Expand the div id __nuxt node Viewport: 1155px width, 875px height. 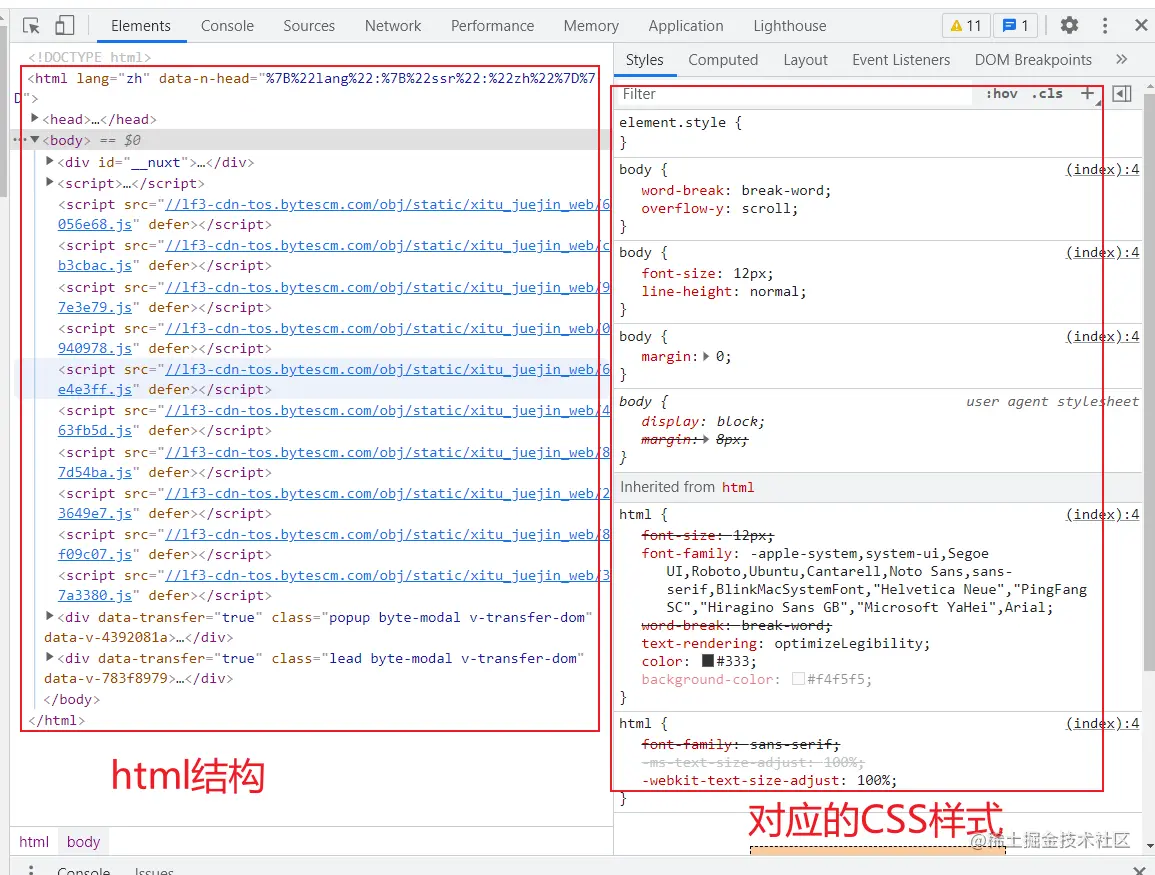49,161
